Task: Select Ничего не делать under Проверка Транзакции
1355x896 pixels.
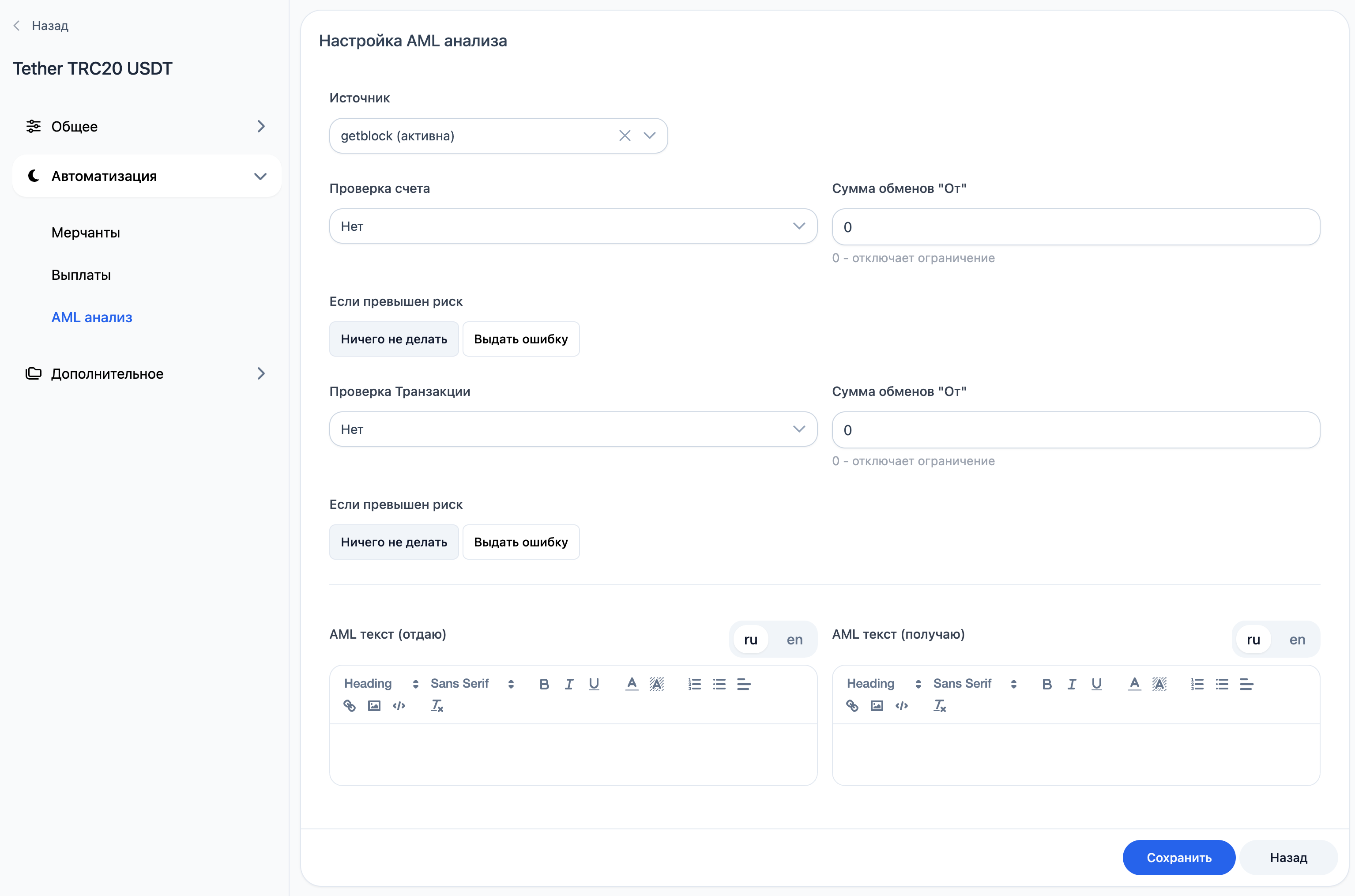Action: [x=394, y=542]
